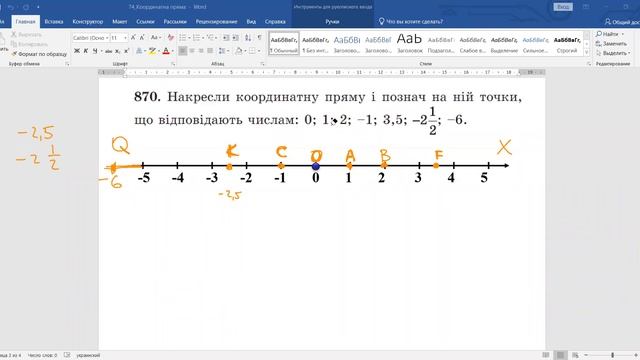Image resolution: width=640 pixels, height=360 pixels.
Task: Select the Обычный style
Action: tap(284, 44)
